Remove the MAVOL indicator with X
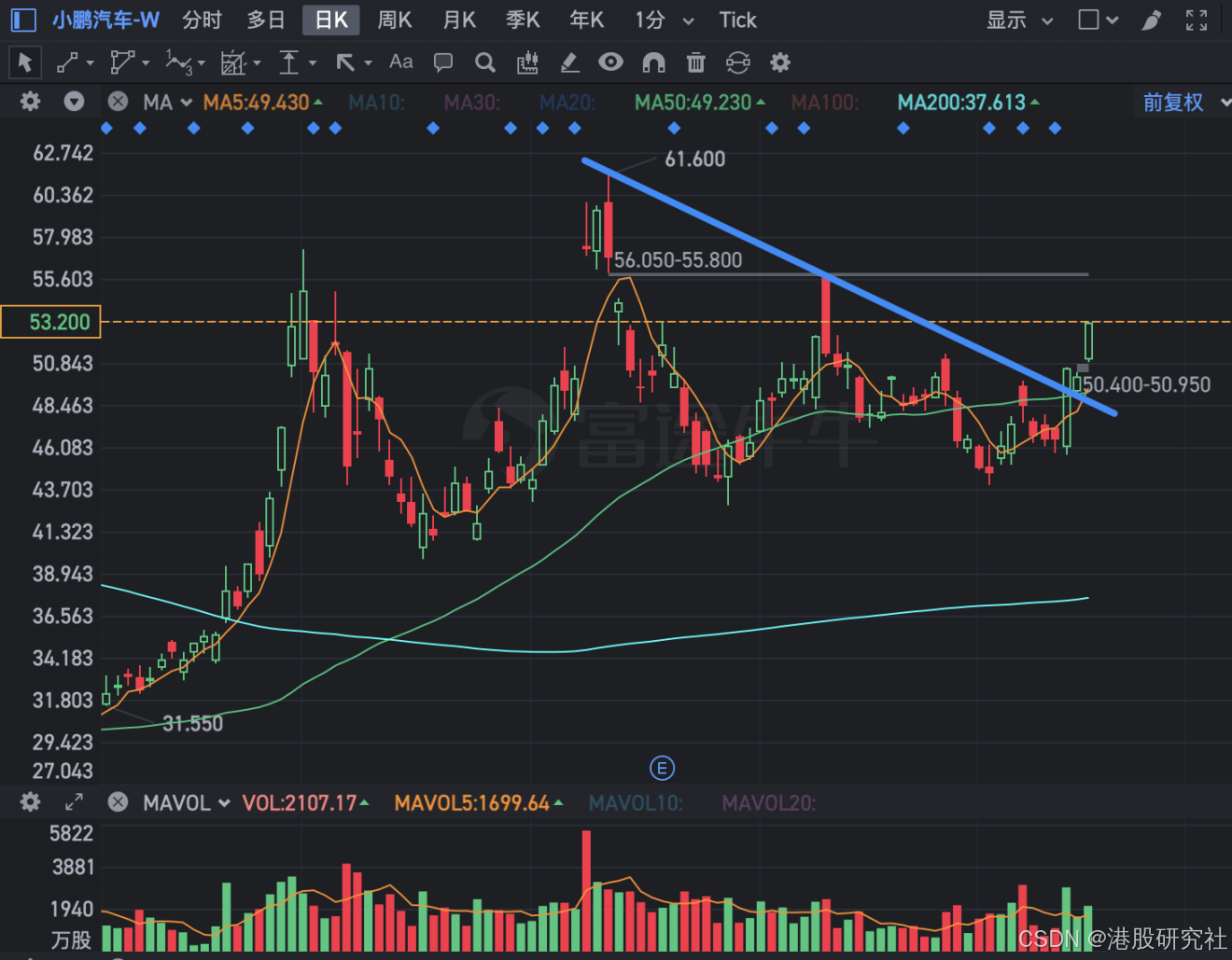The image size is (1232, 960). [118, 801]
